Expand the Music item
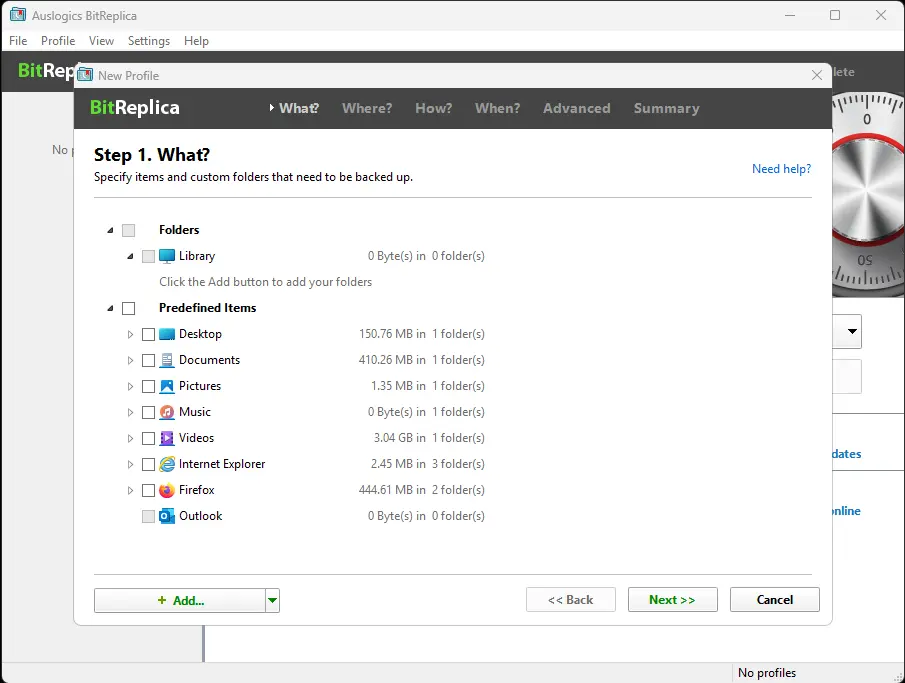The height and width of the screenshot is (683, 905). [x=130, y=412]
